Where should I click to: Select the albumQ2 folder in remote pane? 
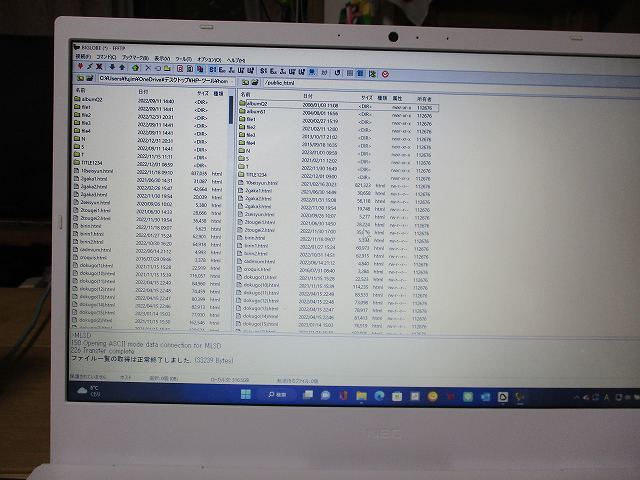point(258,104)
